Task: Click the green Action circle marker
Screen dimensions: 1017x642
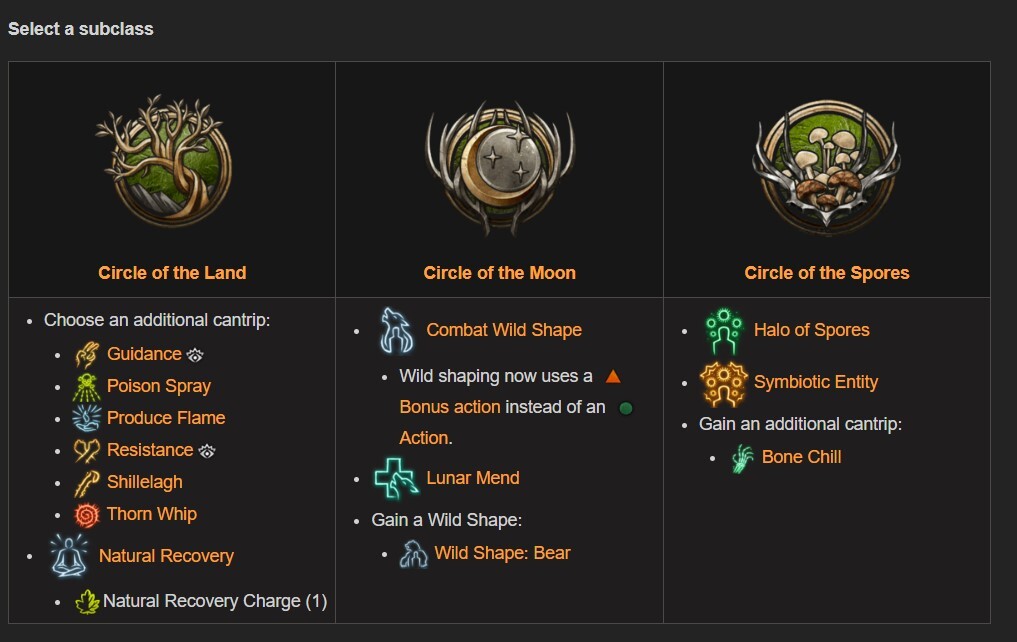Action: tap(624, 406)
